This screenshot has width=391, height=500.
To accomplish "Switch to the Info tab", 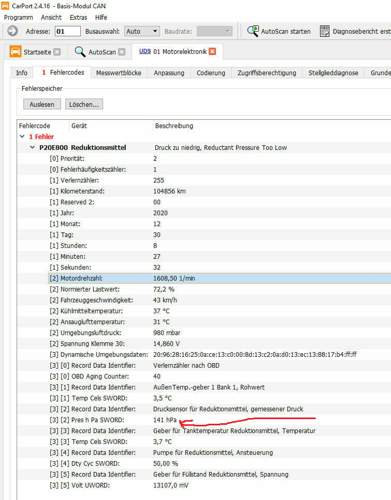I will 22,73.
